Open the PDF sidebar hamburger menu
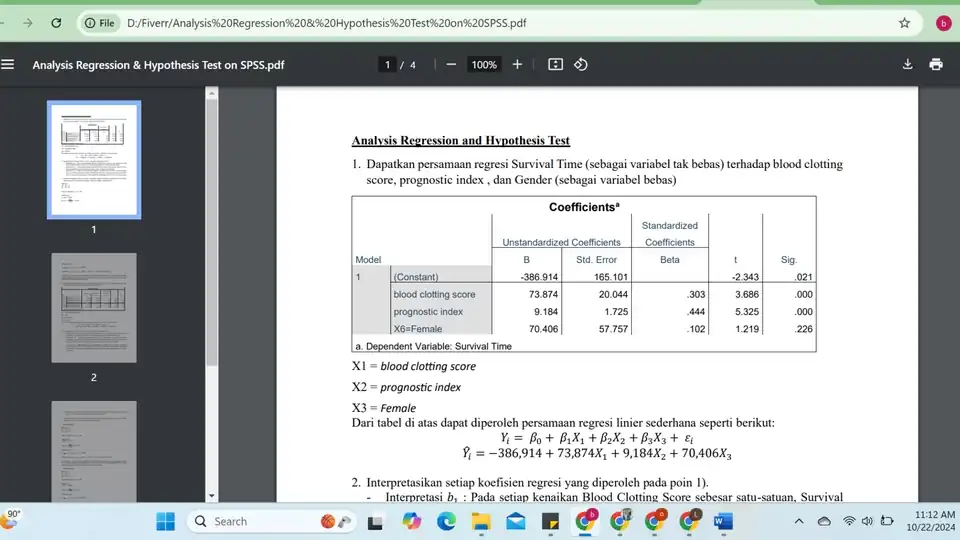This screenshot has height=540, width=960. (x=7, y=64)
